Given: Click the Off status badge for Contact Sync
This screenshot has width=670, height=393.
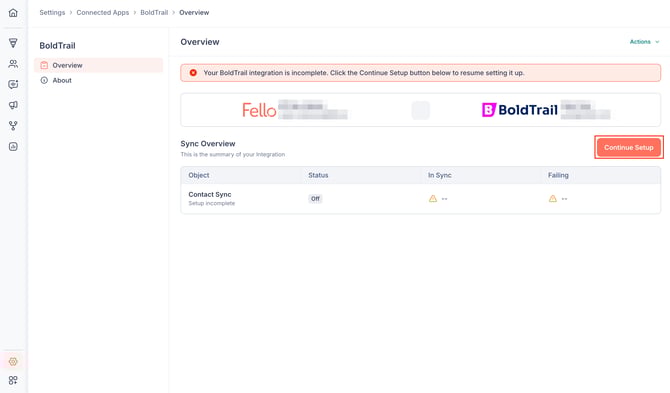Looking at the screenshot, I should 315,199.
